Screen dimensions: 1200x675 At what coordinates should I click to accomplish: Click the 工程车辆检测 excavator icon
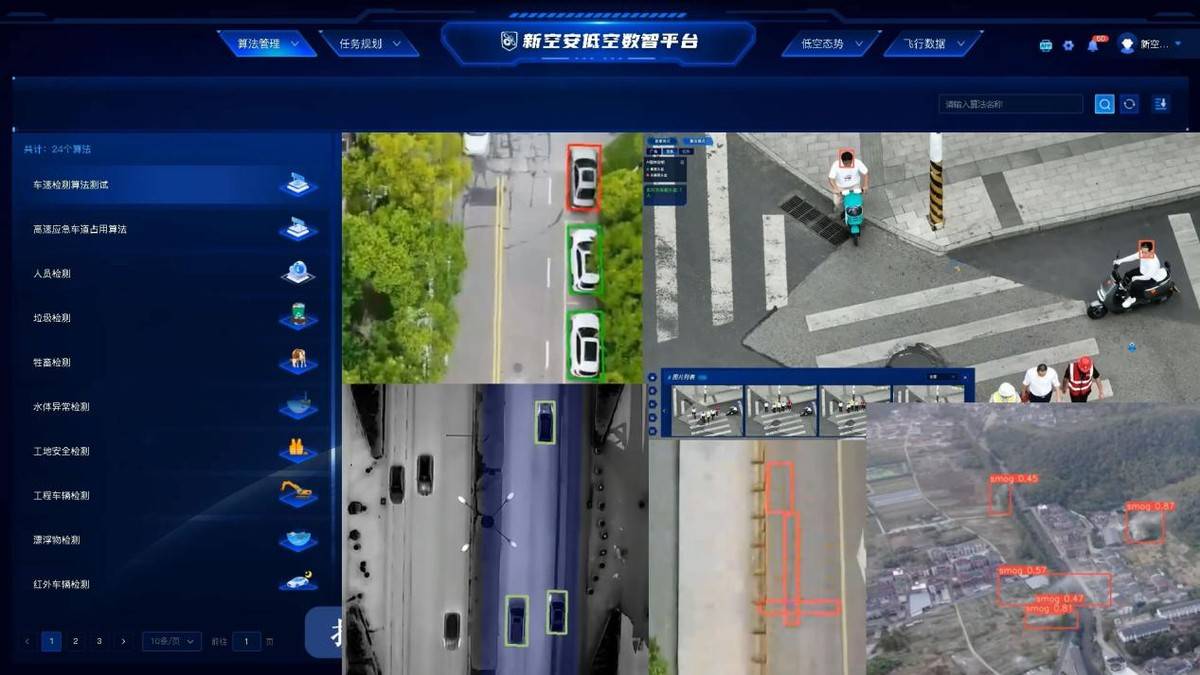pos(298,495)
